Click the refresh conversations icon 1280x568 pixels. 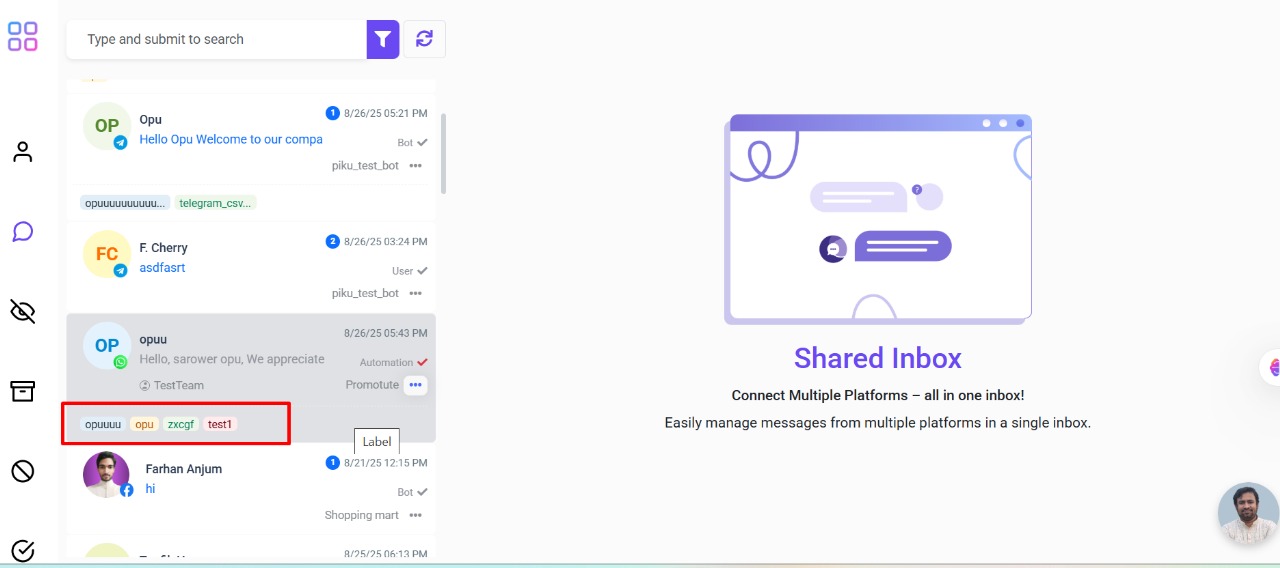pyautogui.click(x=425, y=39)
